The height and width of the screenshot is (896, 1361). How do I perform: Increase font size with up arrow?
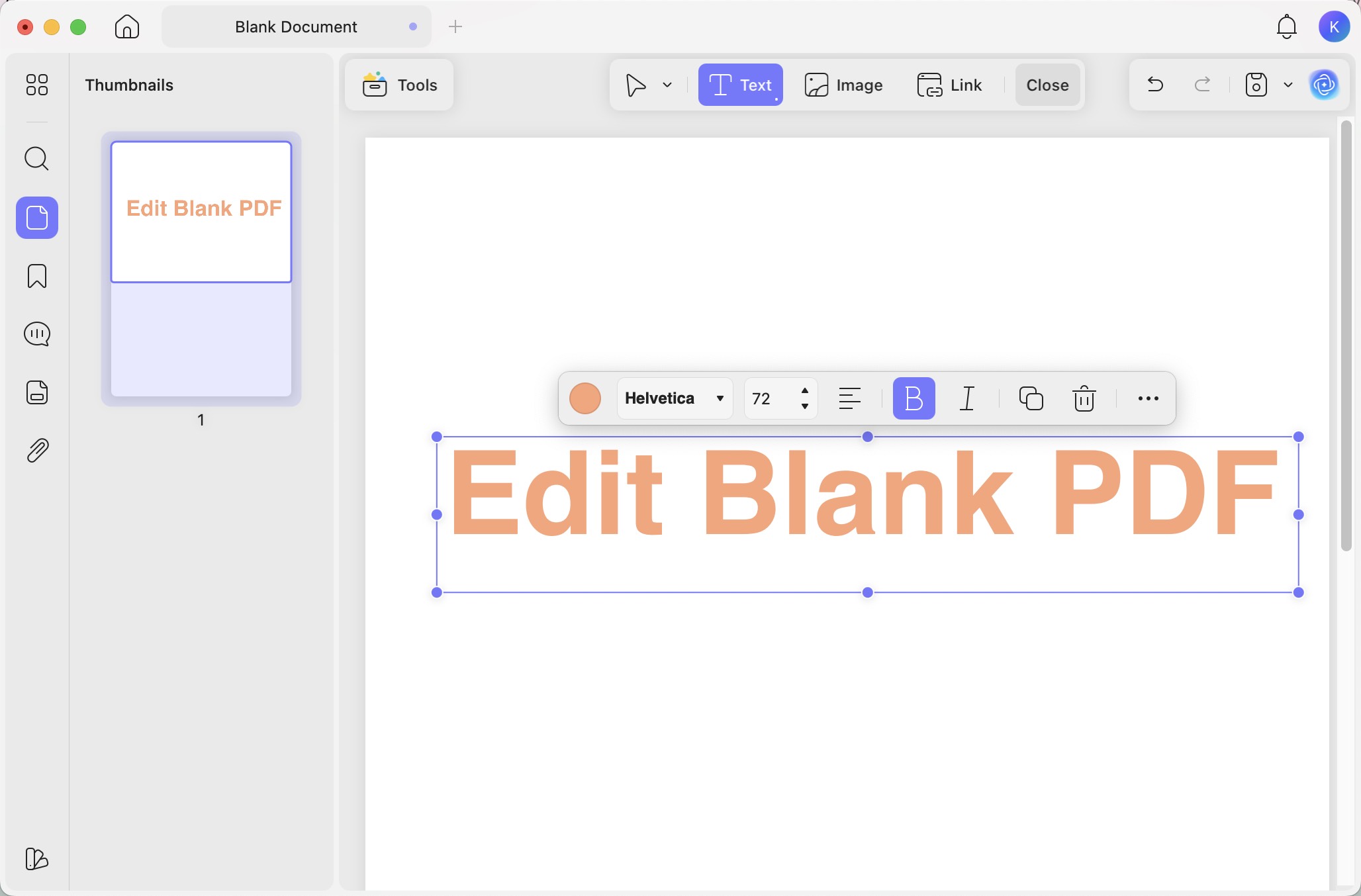pos(805,390)
